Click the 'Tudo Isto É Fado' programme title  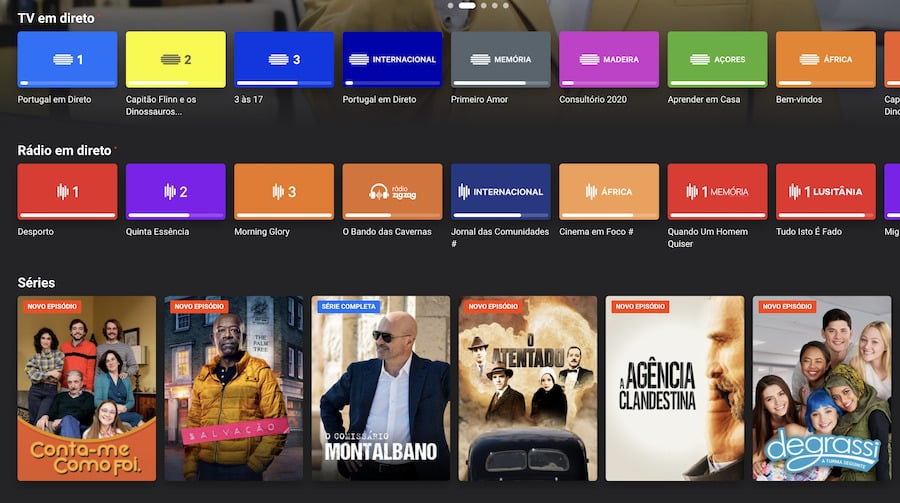809,231
